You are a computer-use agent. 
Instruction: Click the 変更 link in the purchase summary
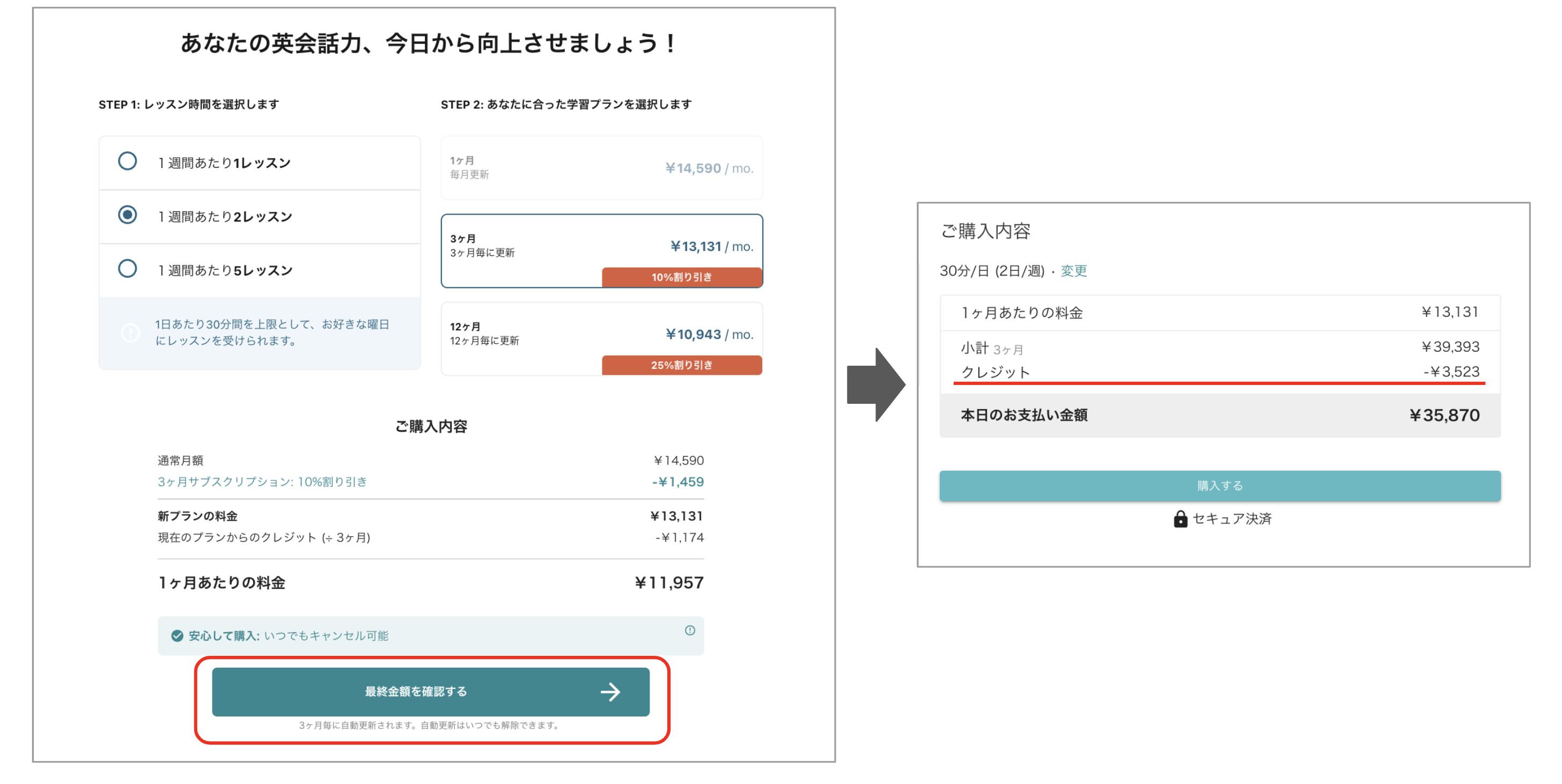coord(1073,271)
